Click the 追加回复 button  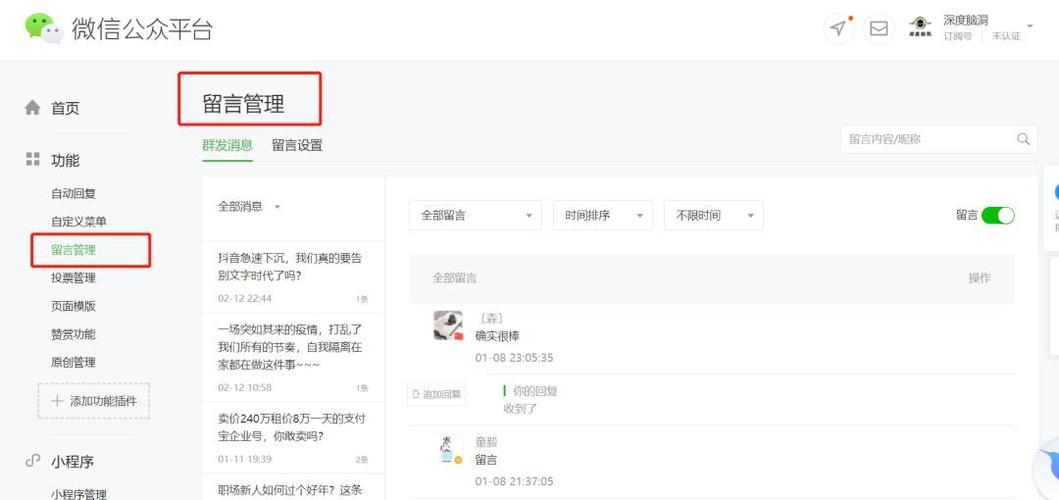point(437,394)
